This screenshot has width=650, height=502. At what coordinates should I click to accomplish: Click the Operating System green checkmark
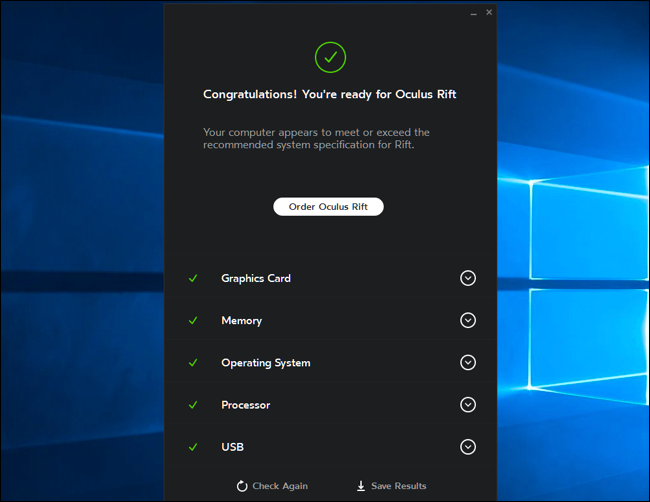(193, 363)
